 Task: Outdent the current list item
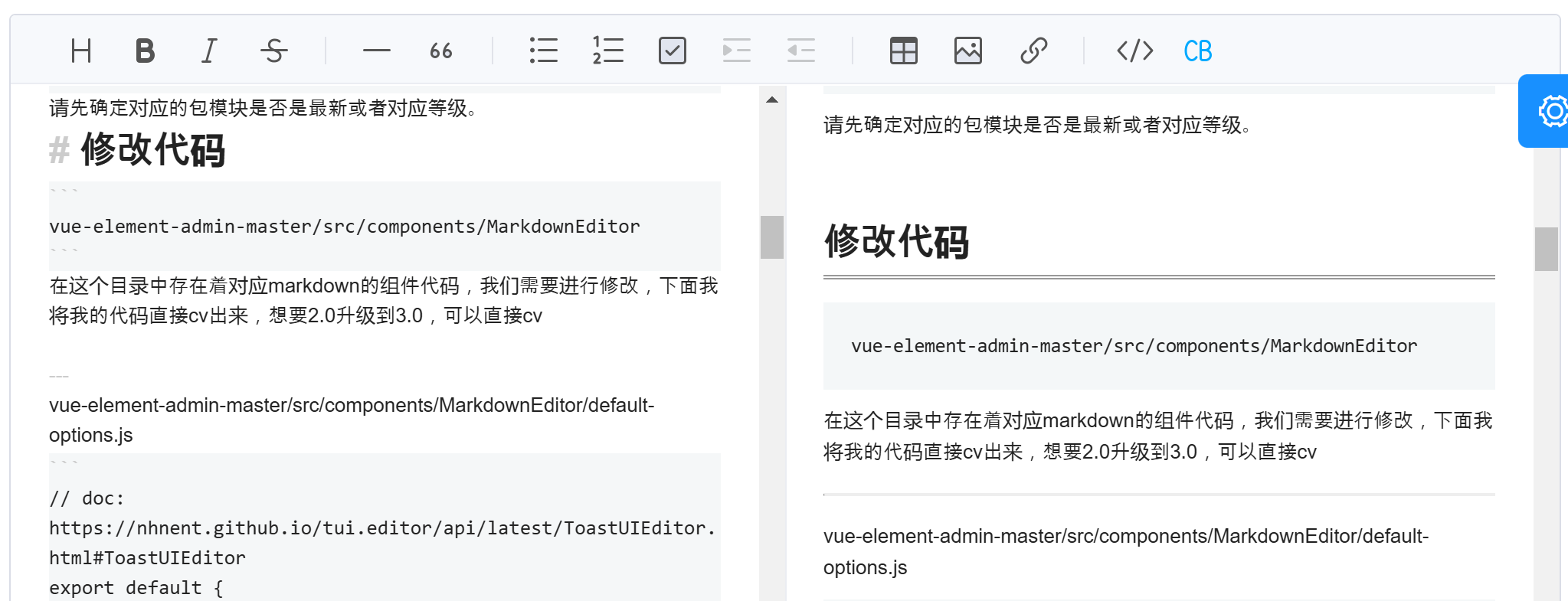pyautogui.click(x=801, y=51)
